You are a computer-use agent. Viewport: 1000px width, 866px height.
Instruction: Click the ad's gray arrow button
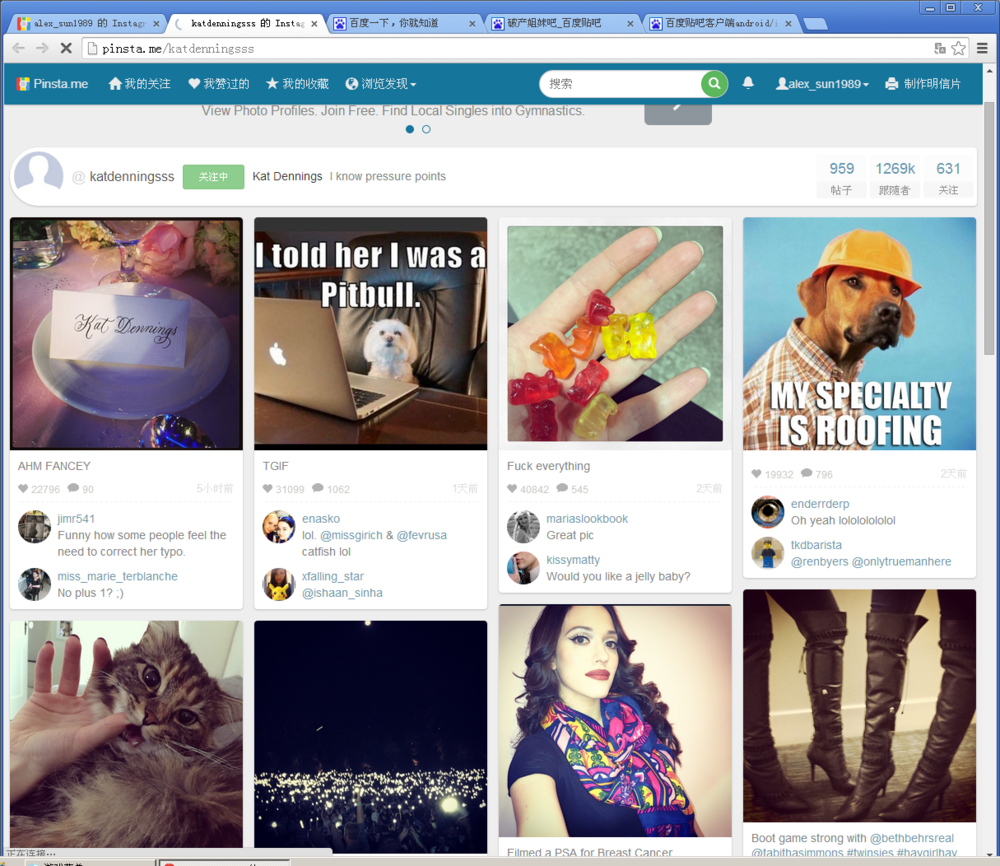678,113
